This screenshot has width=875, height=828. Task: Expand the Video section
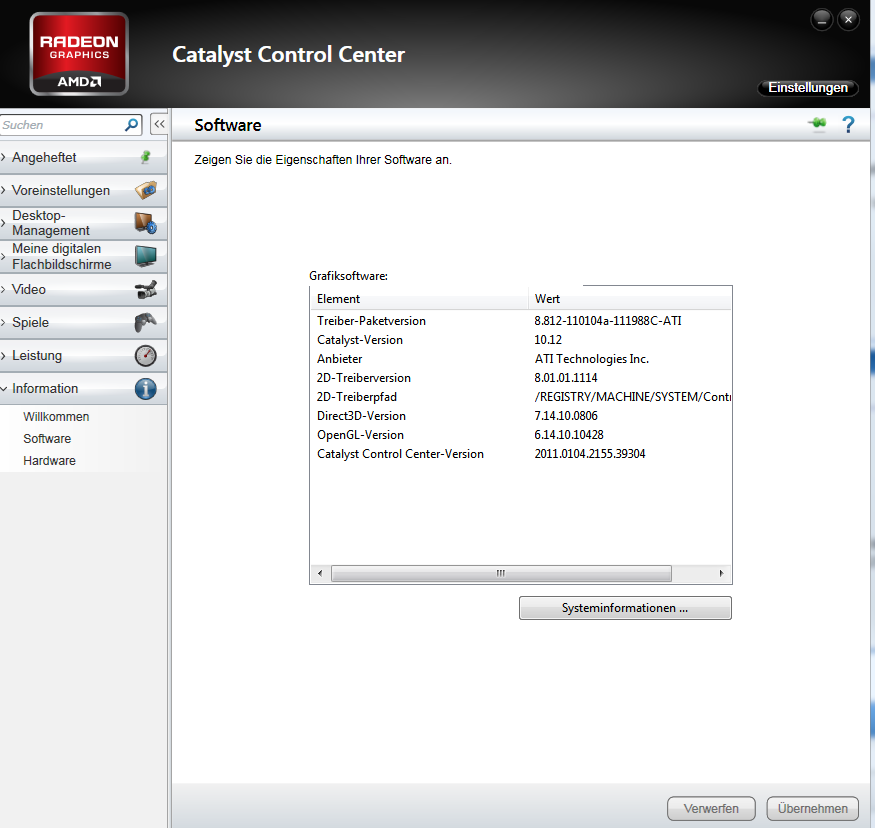pos(83,289)
